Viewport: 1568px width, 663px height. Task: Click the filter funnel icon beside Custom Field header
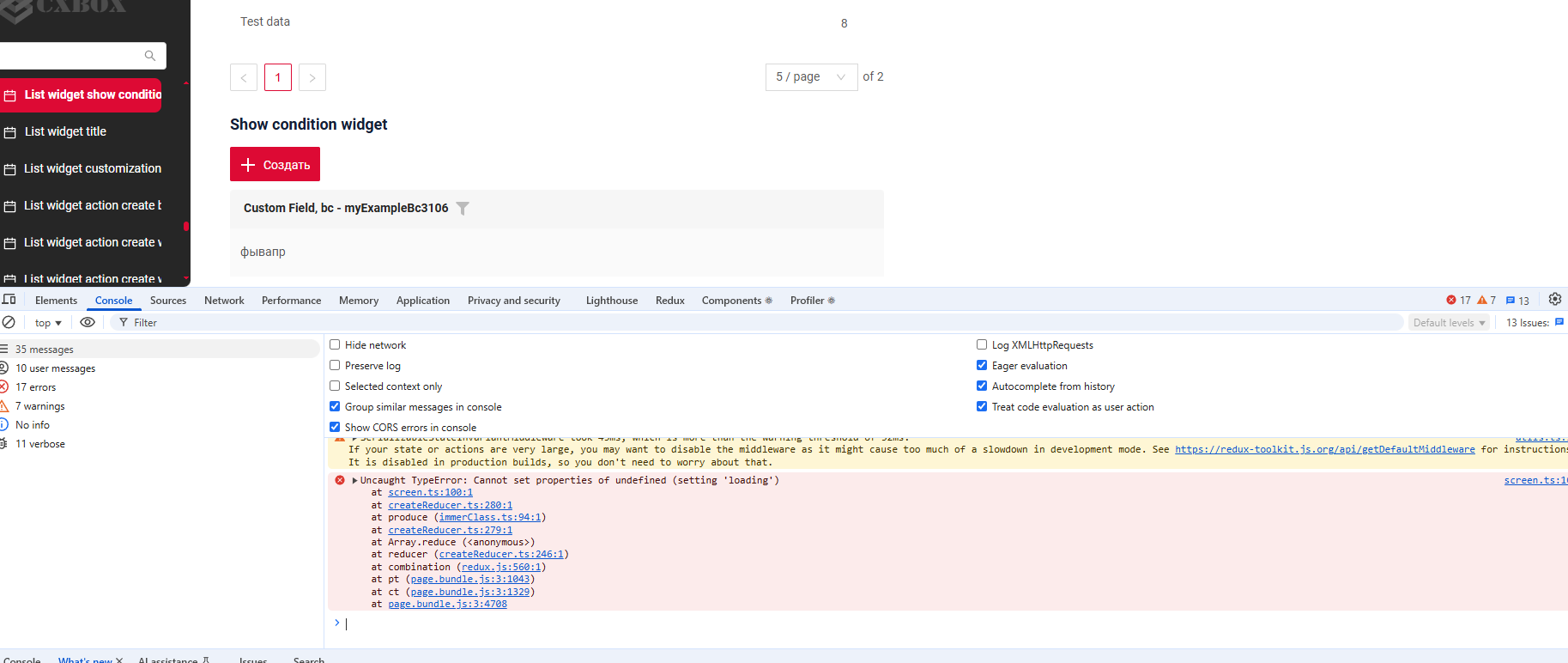pos(463,208)
